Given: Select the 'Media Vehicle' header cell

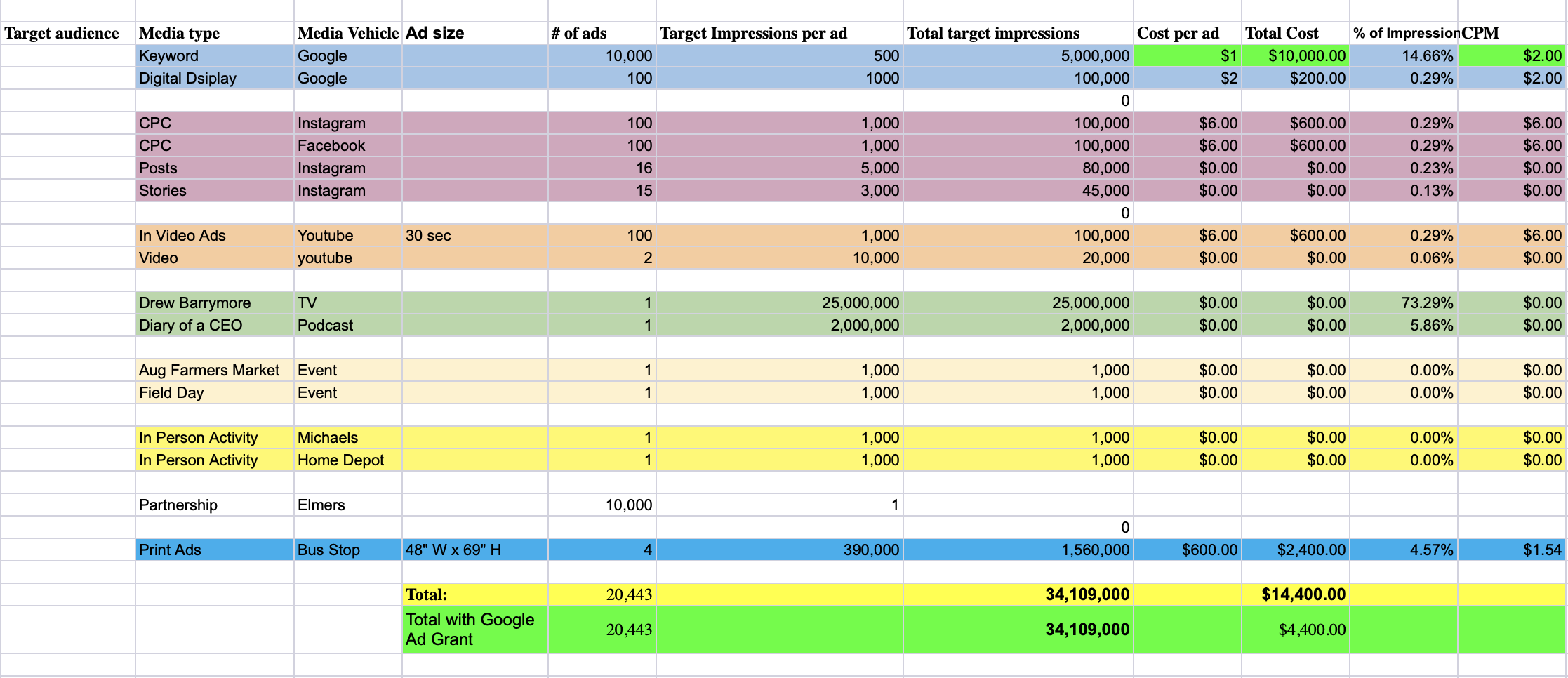Looking at the screenshot, I should pyautogui.click(x=348, y=33).
